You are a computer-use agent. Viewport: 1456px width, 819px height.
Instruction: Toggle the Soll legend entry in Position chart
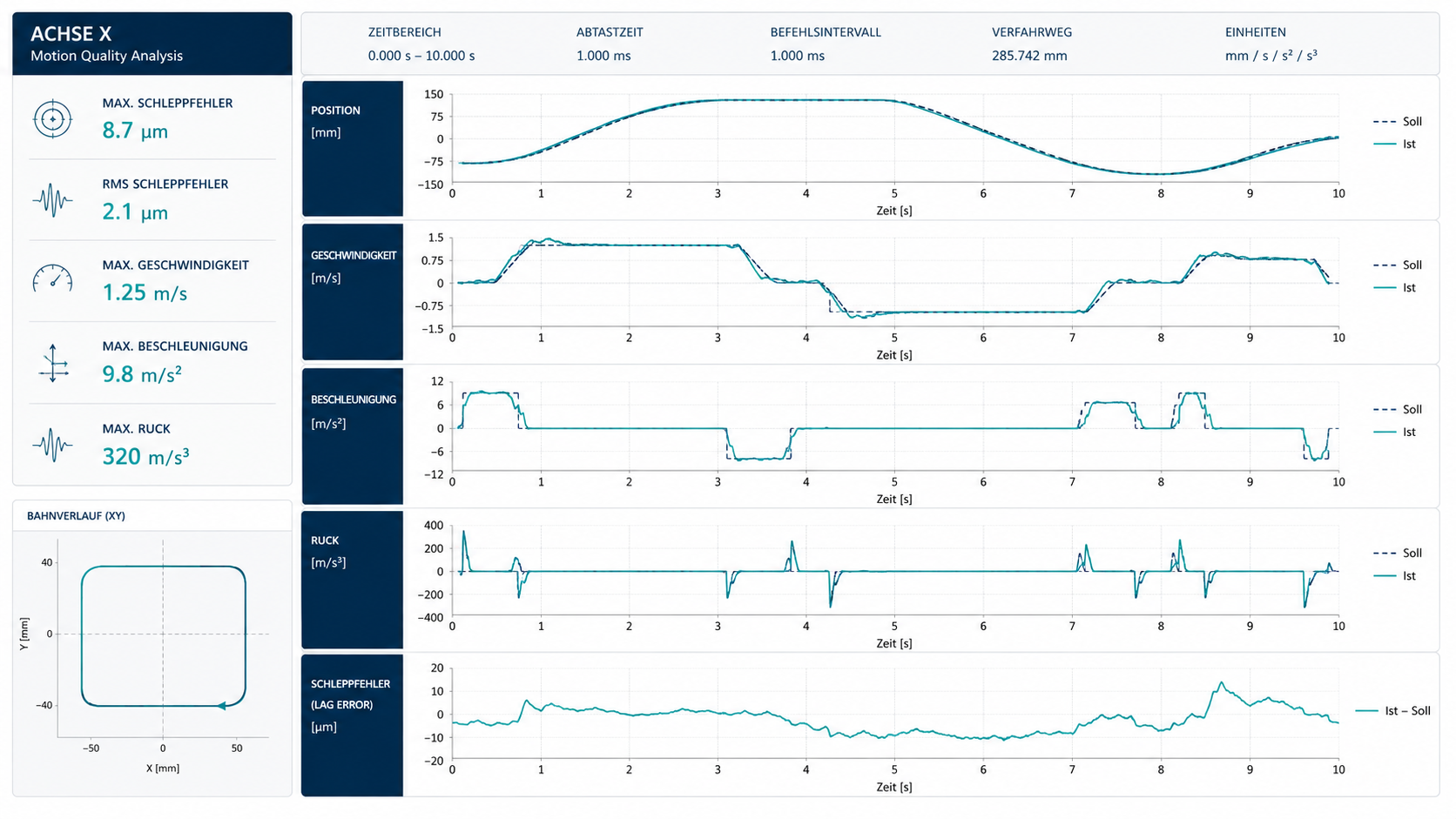coord(1398,122)
